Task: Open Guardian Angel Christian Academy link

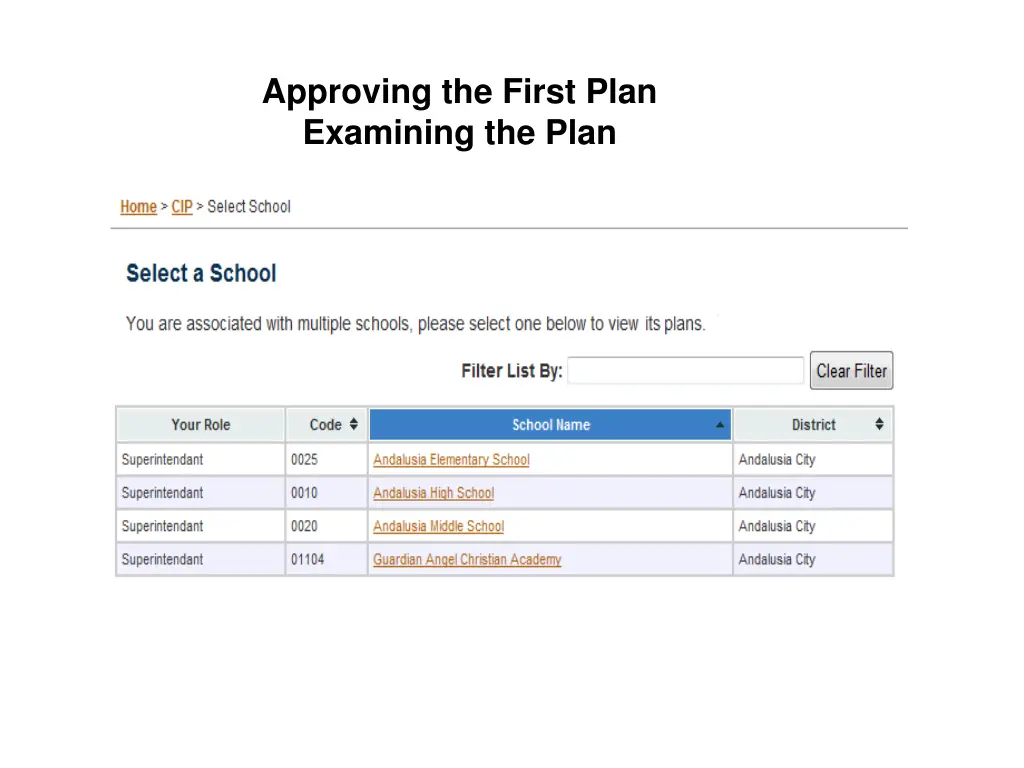Action: 467,560
